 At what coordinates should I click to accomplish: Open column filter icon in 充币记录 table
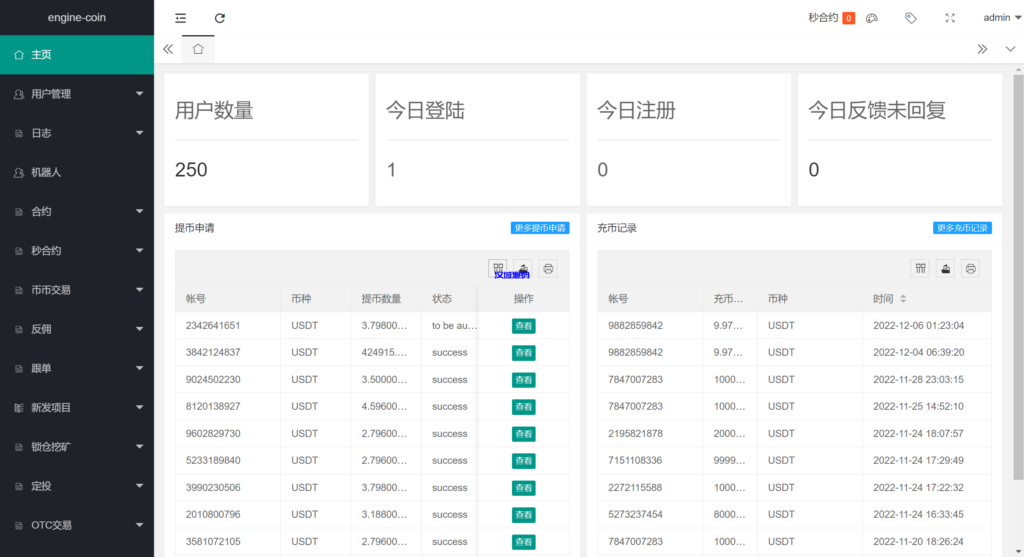click(x=921, y=268)
